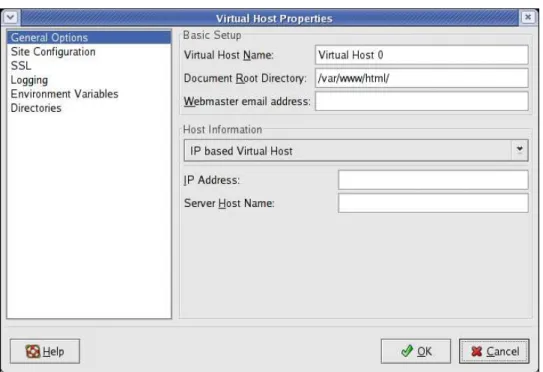This screenshot has width=543, height=372.
Task: Click the Basic Setup group heading
Action: click(212, 35)
